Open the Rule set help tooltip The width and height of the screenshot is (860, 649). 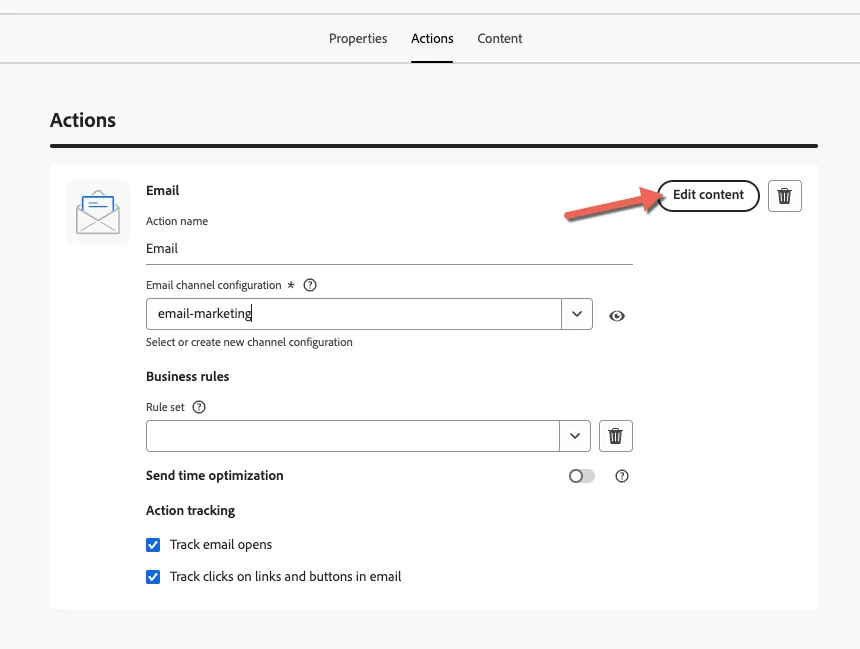pos(199,407)
